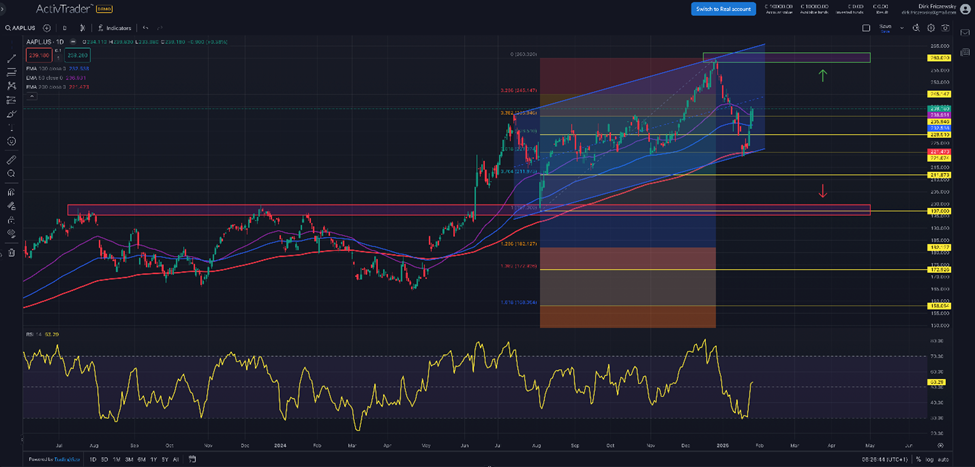Toggle percent scale at bottom right
The width and height of the screenshot is (975, 467).
pyautogui.click(x=917, y=459)
